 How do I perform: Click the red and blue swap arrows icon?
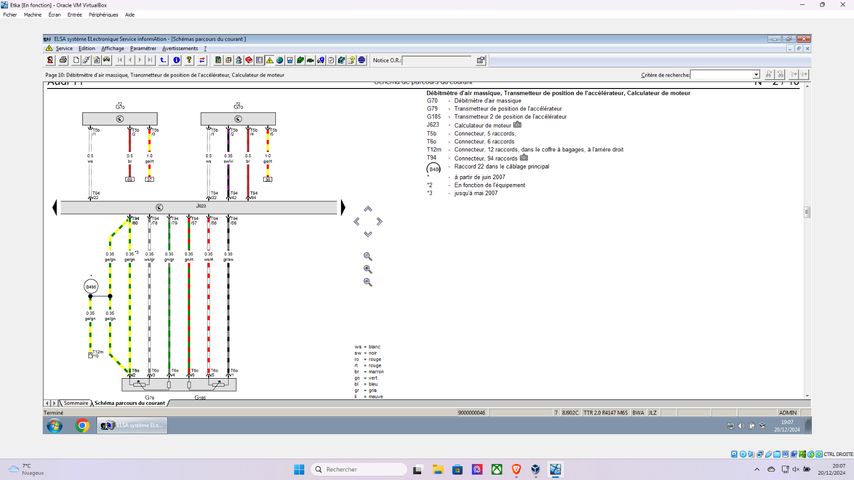202,60
